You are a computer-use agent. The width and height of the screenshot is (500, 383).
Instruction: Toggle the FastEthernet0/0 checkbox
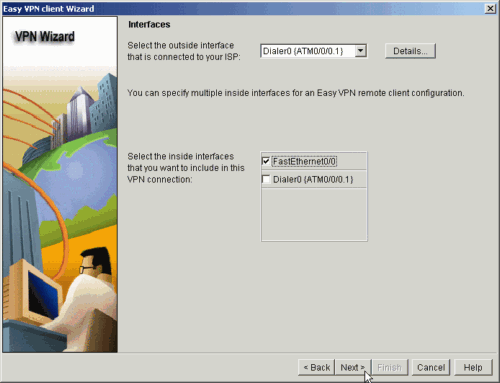[x=266, y=161]
